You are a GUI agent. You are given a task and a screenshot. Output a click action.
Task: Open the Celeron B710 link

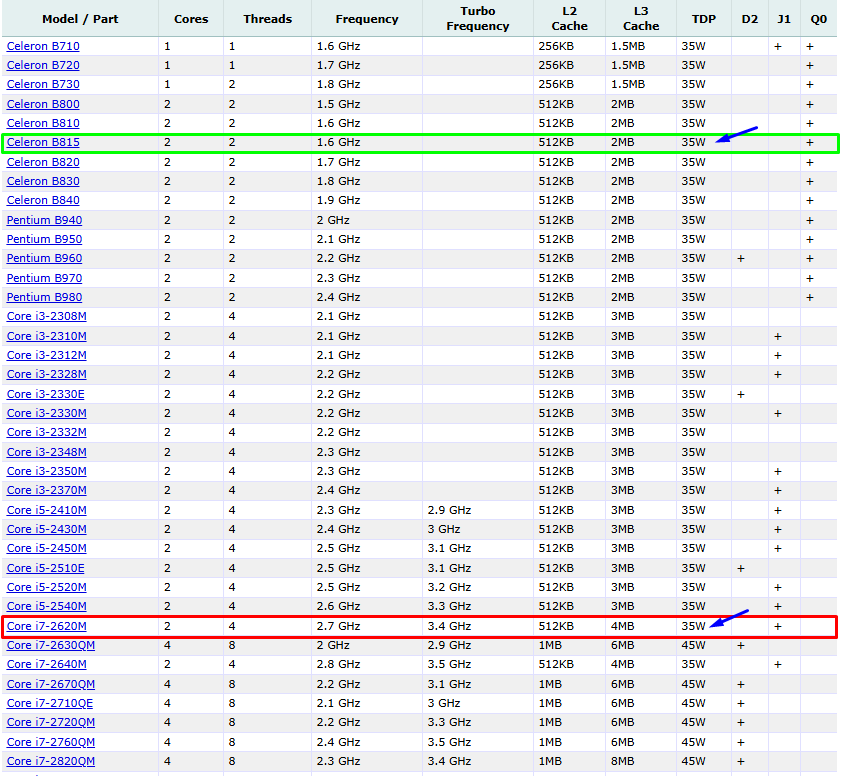click(43, 46)
